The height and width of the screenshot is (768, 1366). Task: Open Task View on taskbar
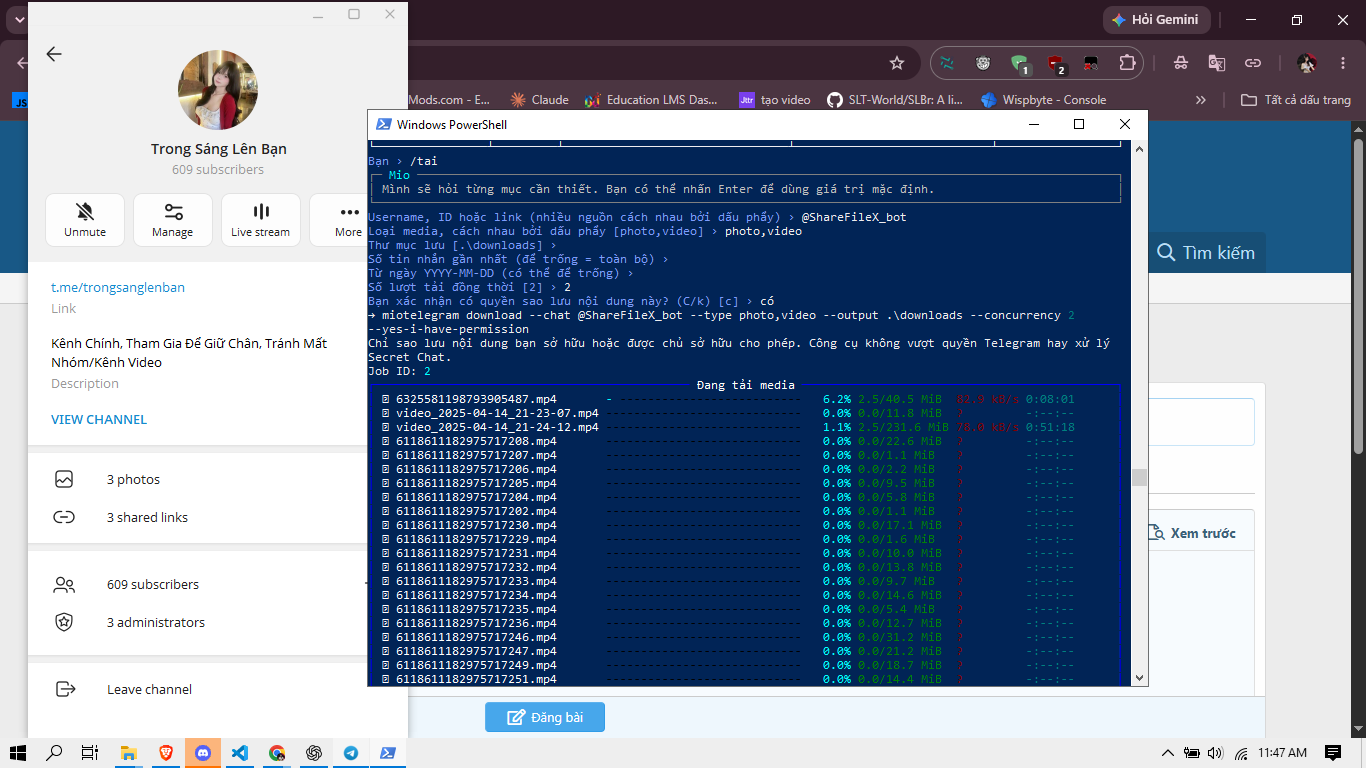[x=90, y=752]
